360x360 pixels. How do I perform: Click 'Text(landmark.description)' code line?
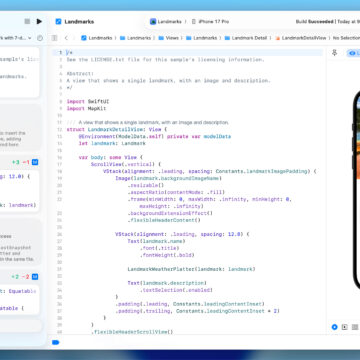[167, 283]
